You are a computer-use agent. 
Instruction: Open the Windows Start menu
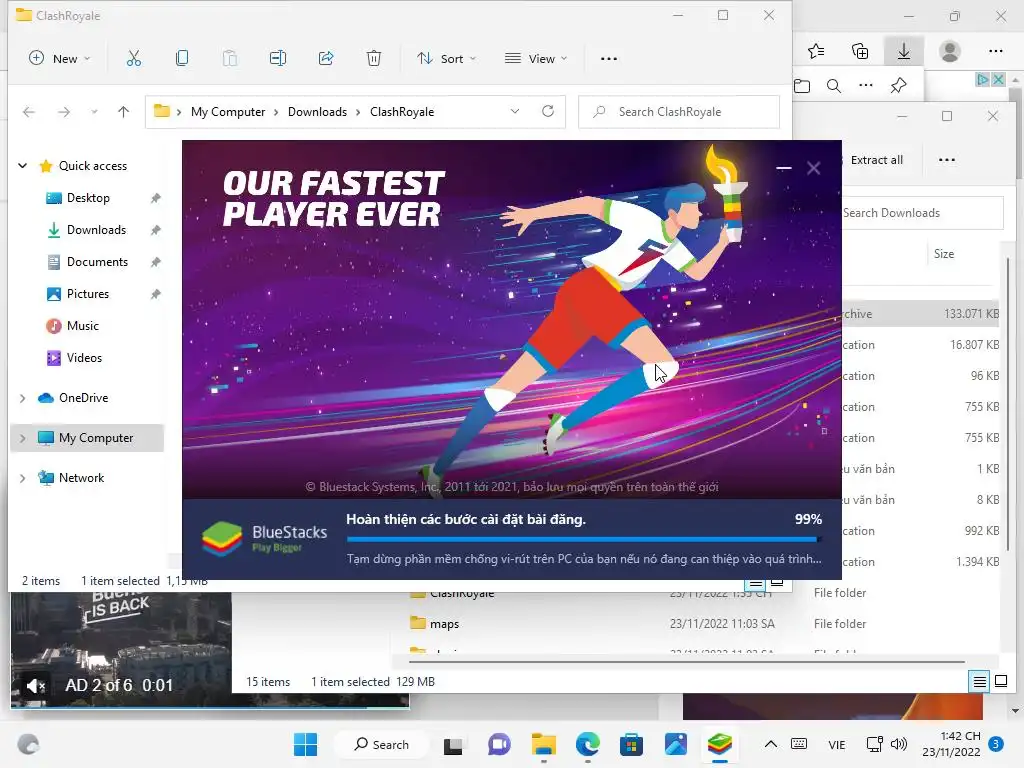(305, 744)
